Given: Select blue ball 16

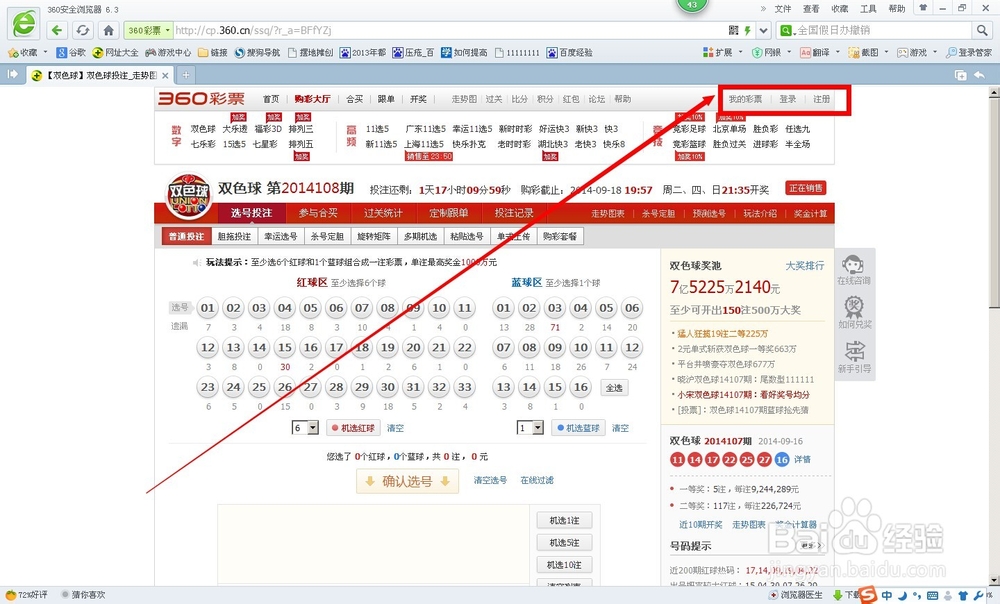Looking at the screenshot, I should [x=581, y=387].
